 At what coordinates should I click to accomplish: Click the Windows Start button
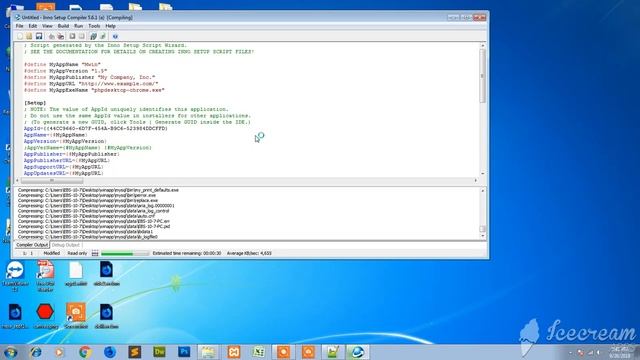tap(10, 352)
